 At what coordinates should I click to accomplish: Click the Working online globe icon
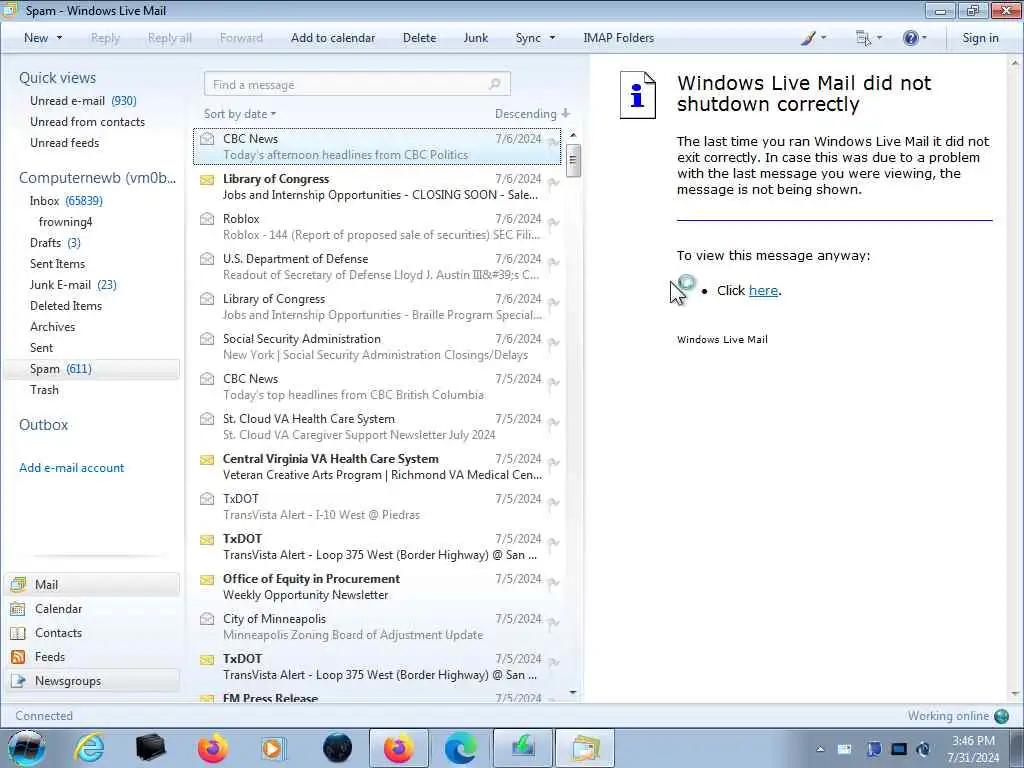1001,716
